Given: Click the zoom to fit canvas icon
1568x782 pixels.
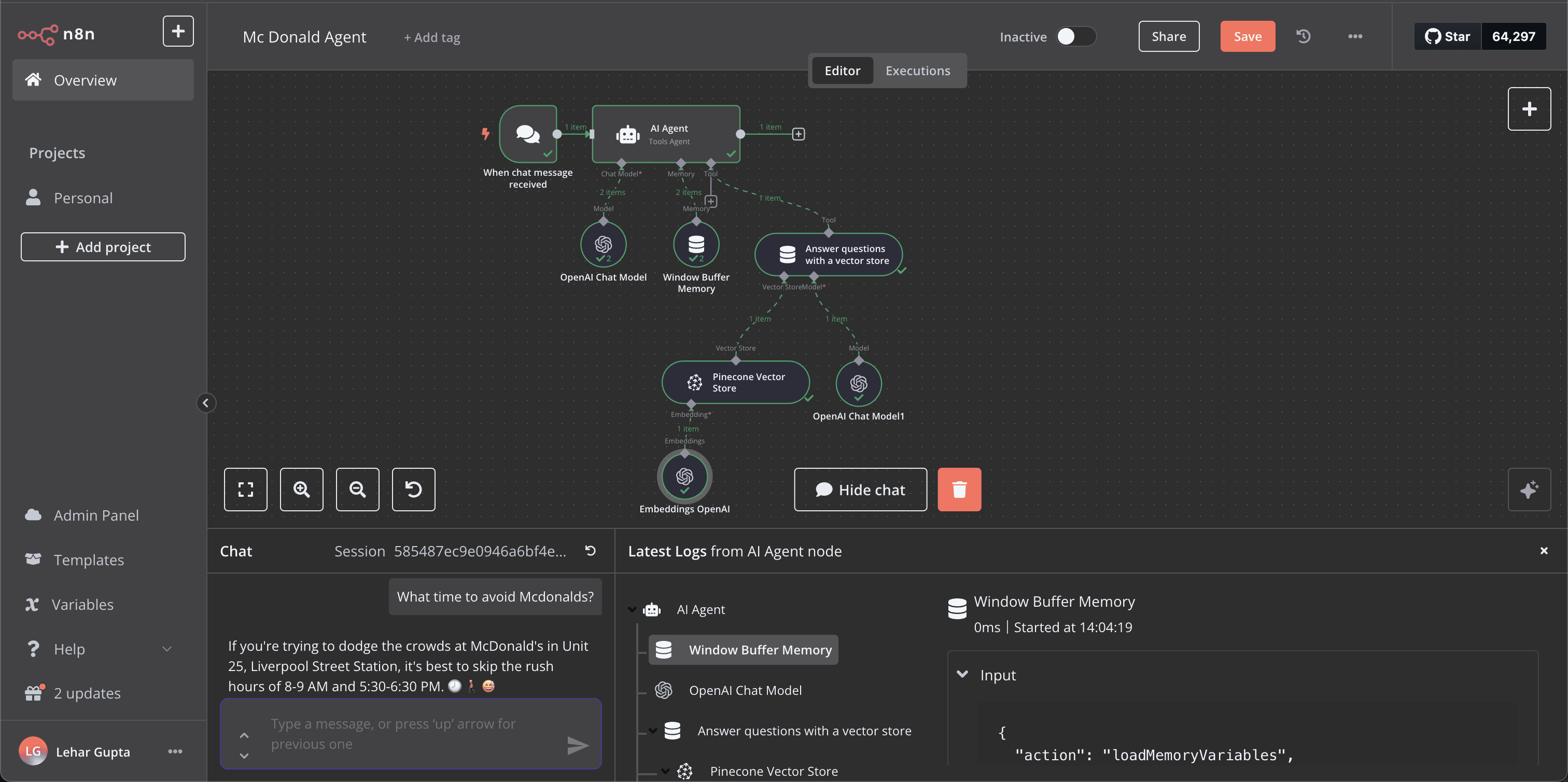Looking at the screenshot, I should pyautogui.click(x=245, y=490).
